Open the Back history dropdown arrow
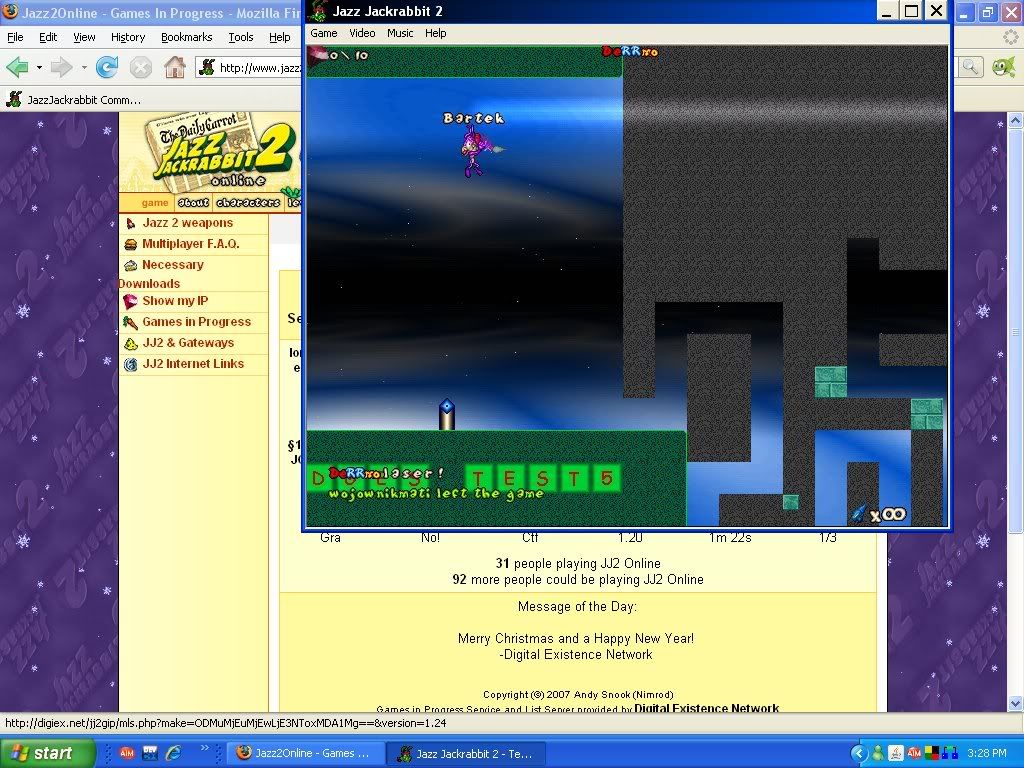This screenshot has width=1024, height=768. [x=39, y=67]
